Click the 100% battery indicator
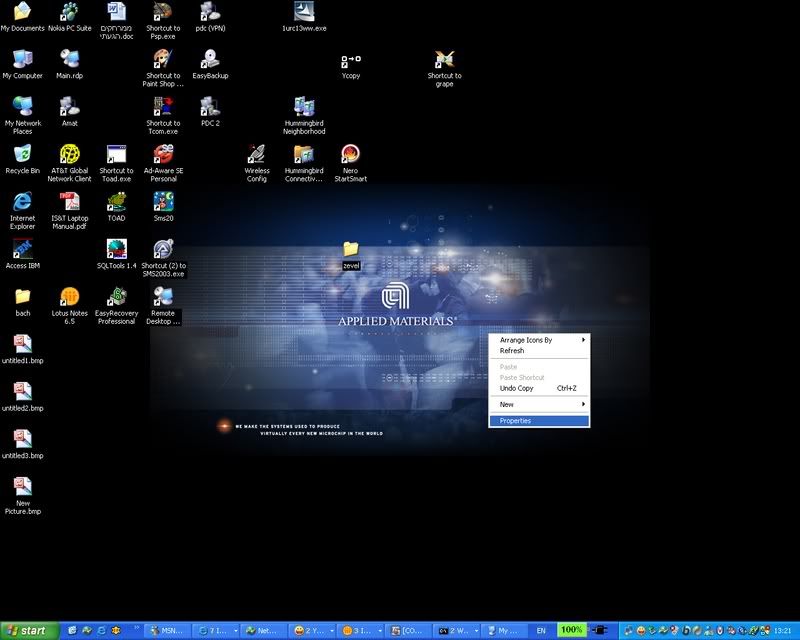800x640 pixels. [x=571, y=630]
